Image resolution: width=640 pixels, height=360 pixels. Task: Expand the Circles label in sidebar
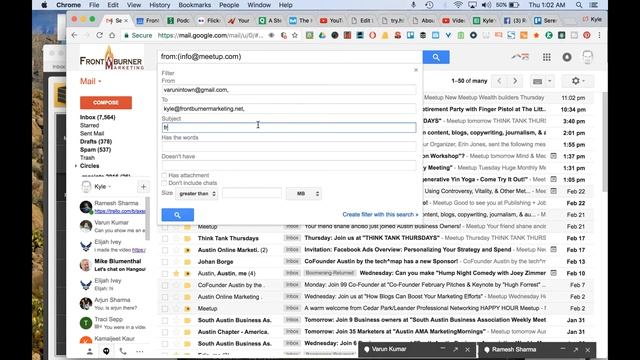(x=76, y=166)
